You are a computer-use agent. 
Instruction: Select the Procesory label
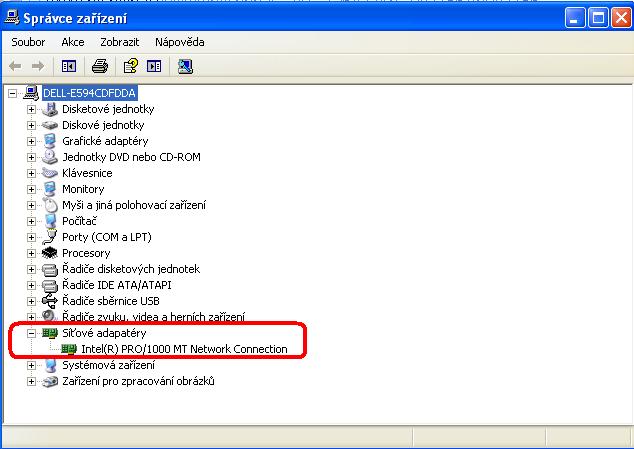[x=86, y=253]
